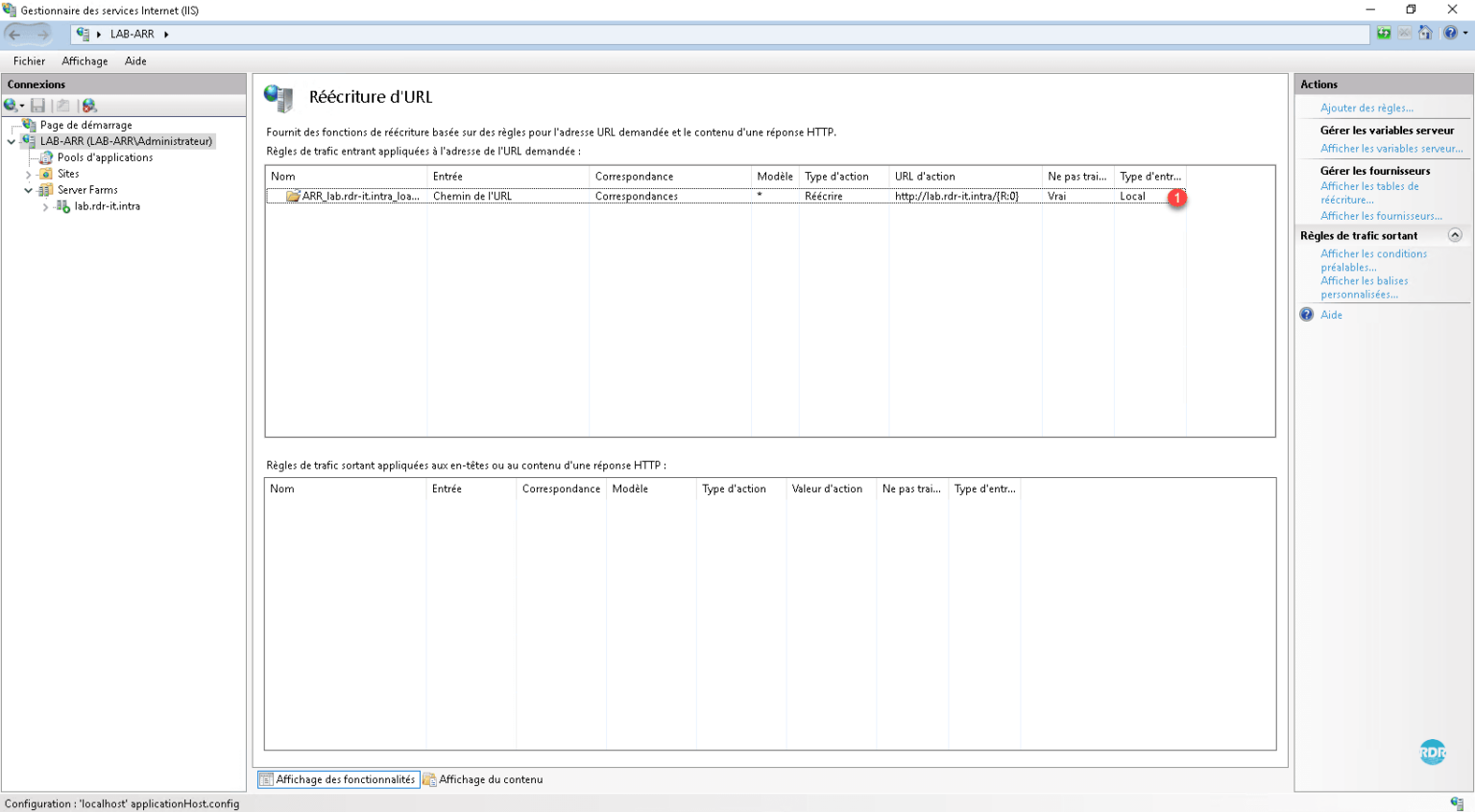The width and height of the screenshot is (1475, 812).
Task: Select the Sites folder icon
Action: click(46, 174)
